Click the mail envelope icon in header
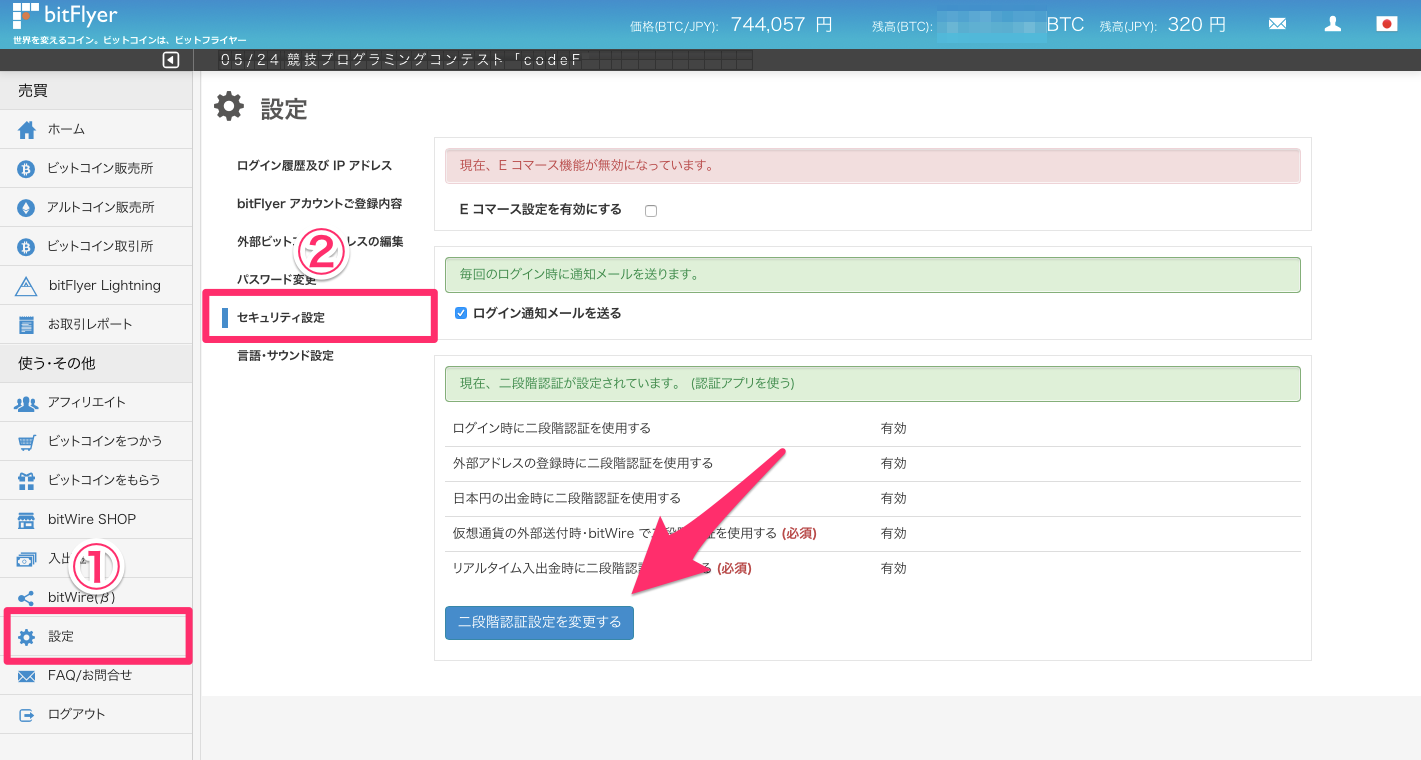 pos(1277,24)
